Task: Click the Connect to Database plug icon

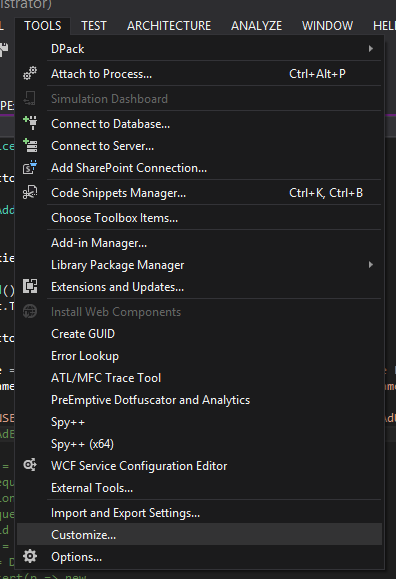Action: pos(30,123)
